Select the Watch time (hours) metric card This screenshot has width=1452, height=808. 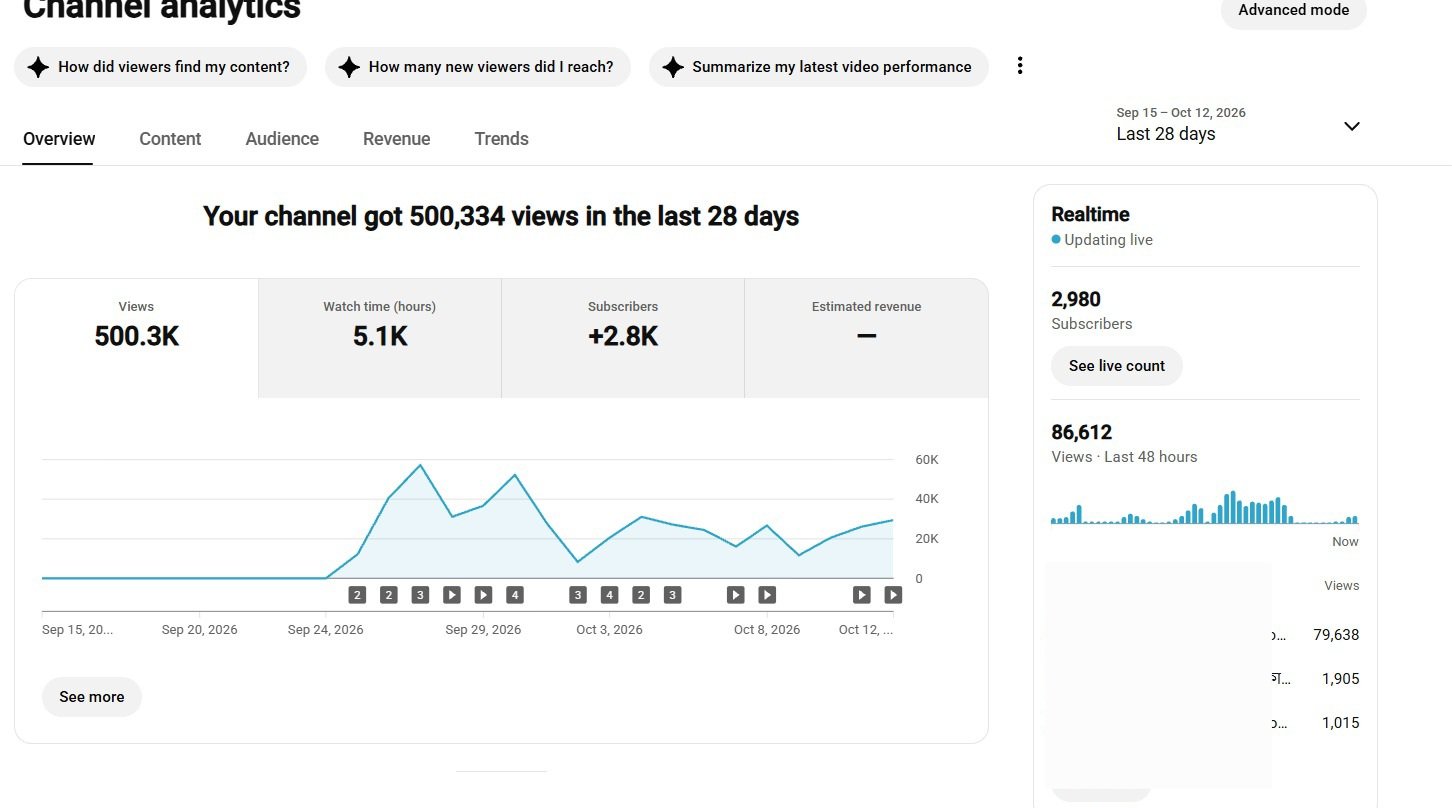380,338
